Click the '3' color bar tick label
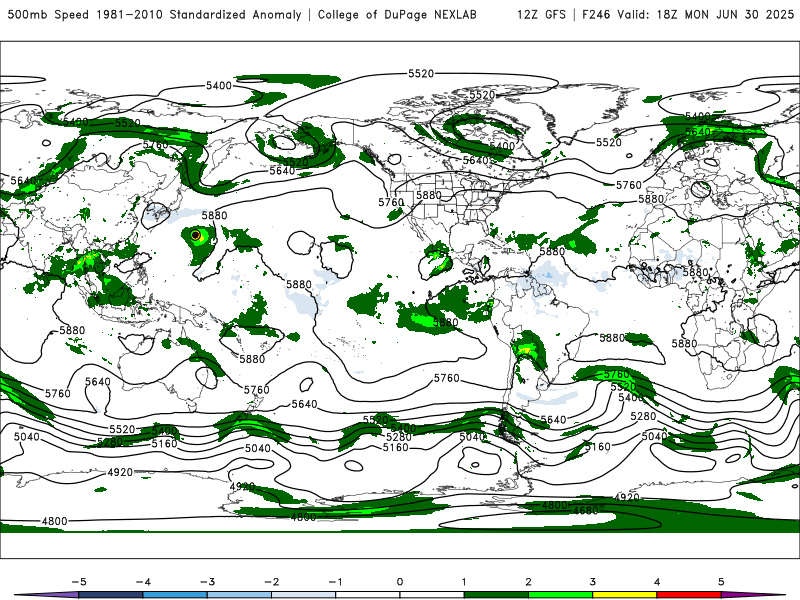800x600 pixels. 593,582
